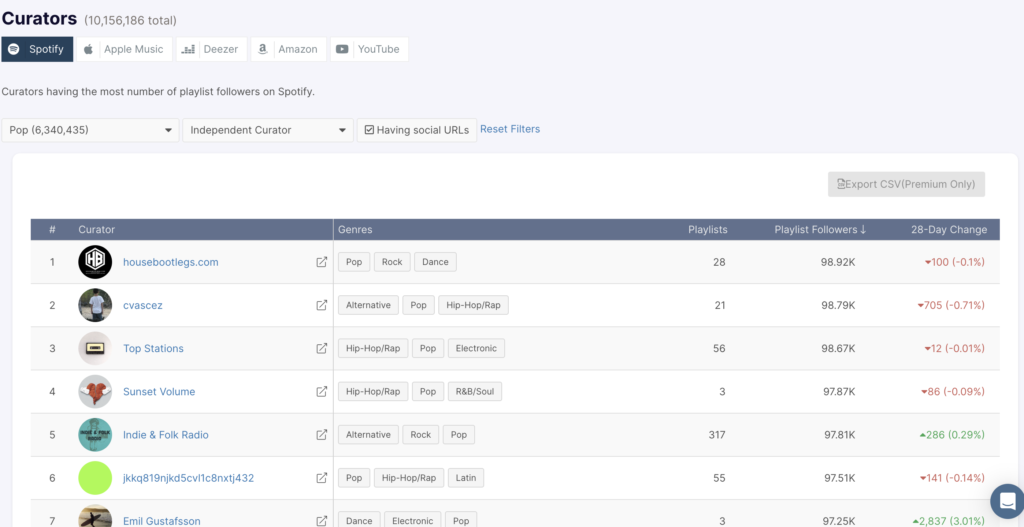Click Export CSV (Premium Only) button
The width and height of the screenshot is (1024, 527).
906,184
